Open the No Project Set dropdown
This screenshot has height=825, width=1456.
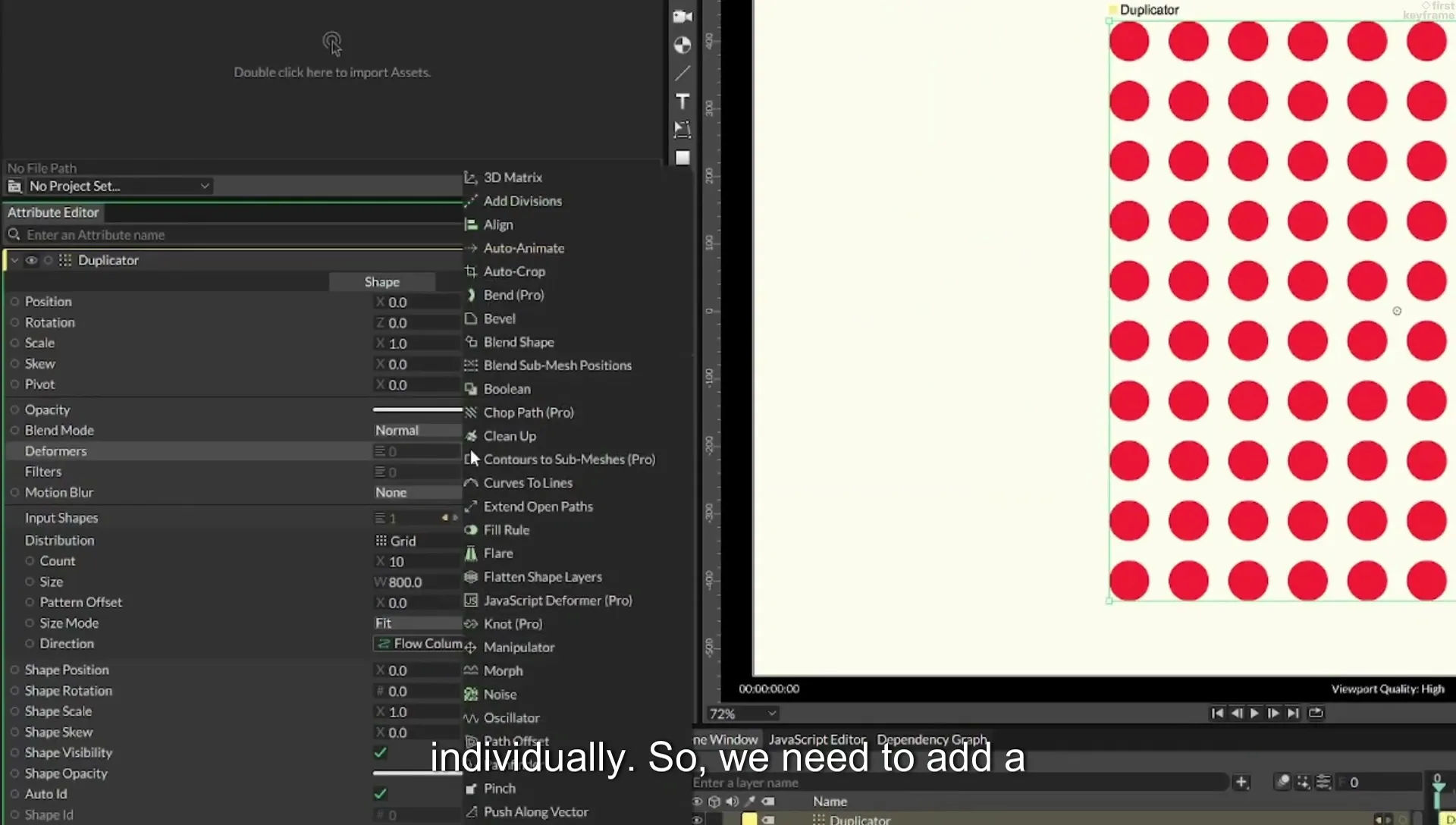[x=119, y=186]
